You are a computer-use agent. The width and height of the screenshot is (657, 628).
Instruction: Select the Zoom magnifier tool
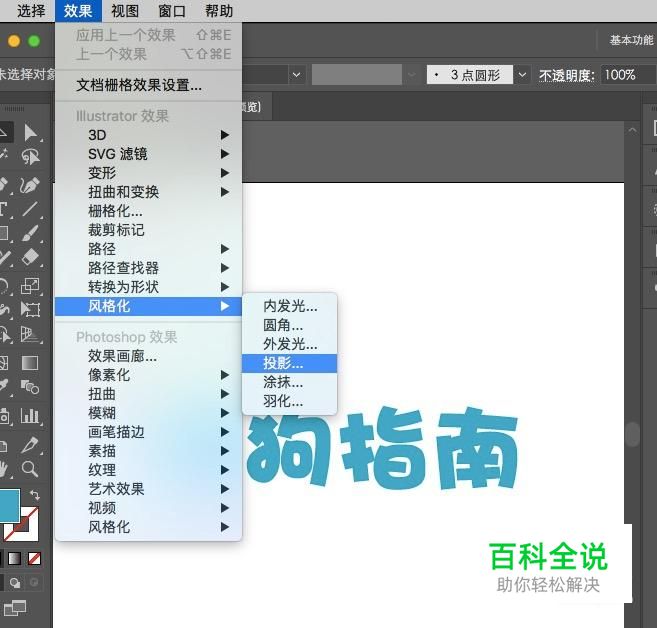30,468
